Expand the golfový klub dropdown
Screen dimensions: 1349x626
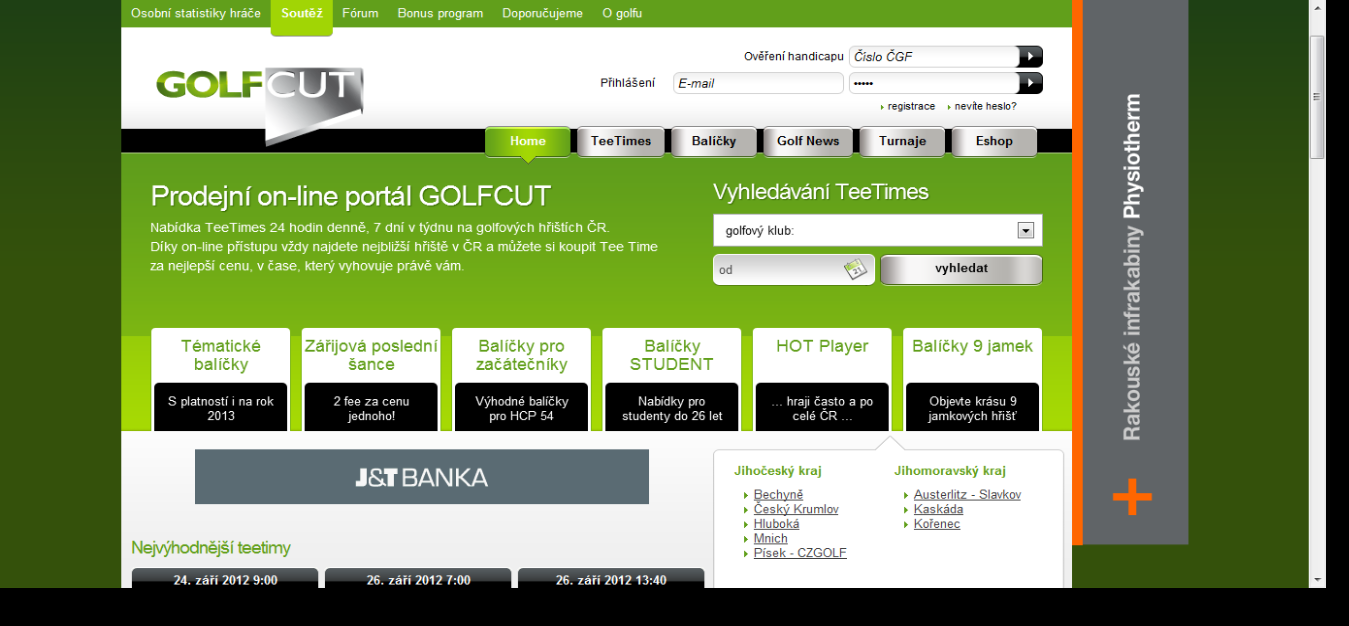(1025, 231)
